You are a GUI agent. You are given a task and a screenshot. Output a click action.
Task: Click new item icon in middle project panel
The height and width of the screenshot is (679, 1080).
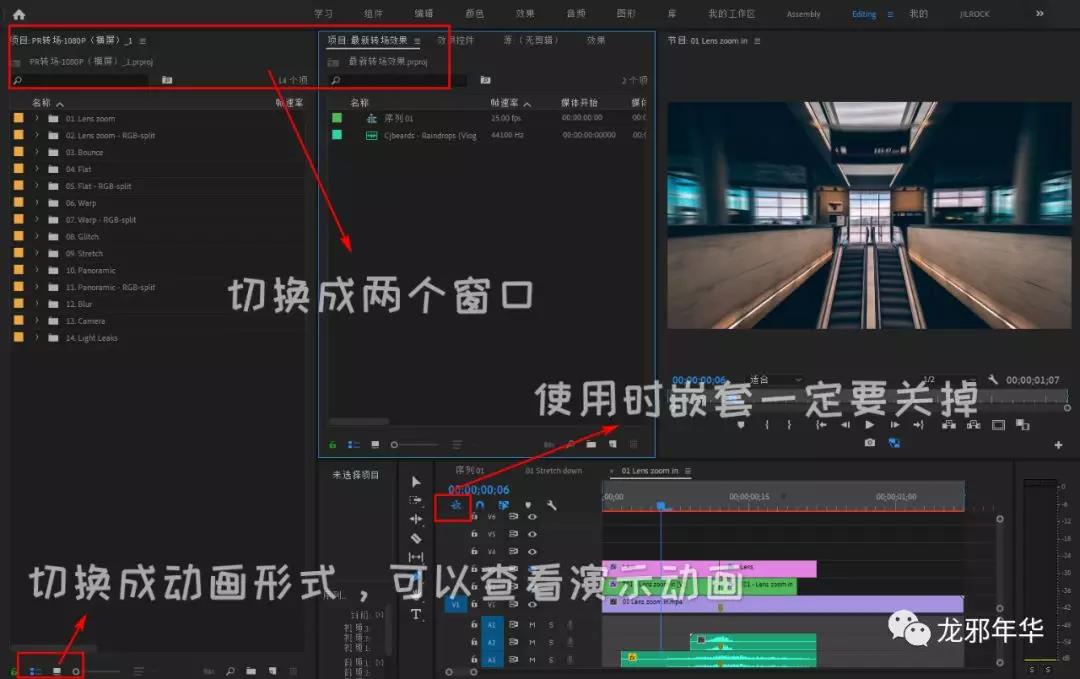pyautogui.click(x=613, y=445)
